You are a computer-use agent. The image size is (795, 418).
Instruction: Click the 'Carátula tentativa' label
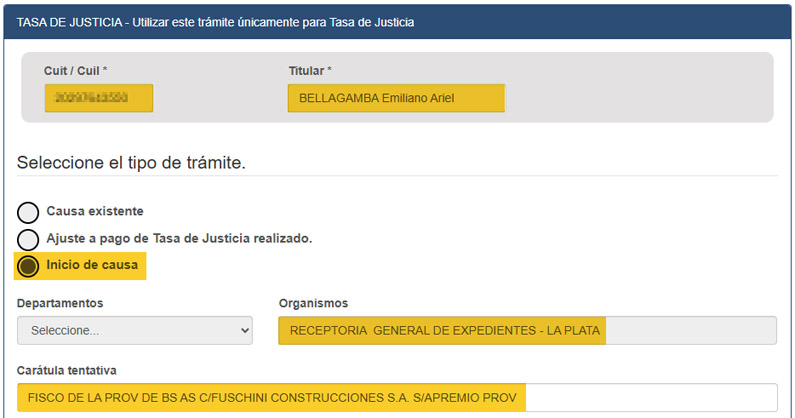point(70,369)
